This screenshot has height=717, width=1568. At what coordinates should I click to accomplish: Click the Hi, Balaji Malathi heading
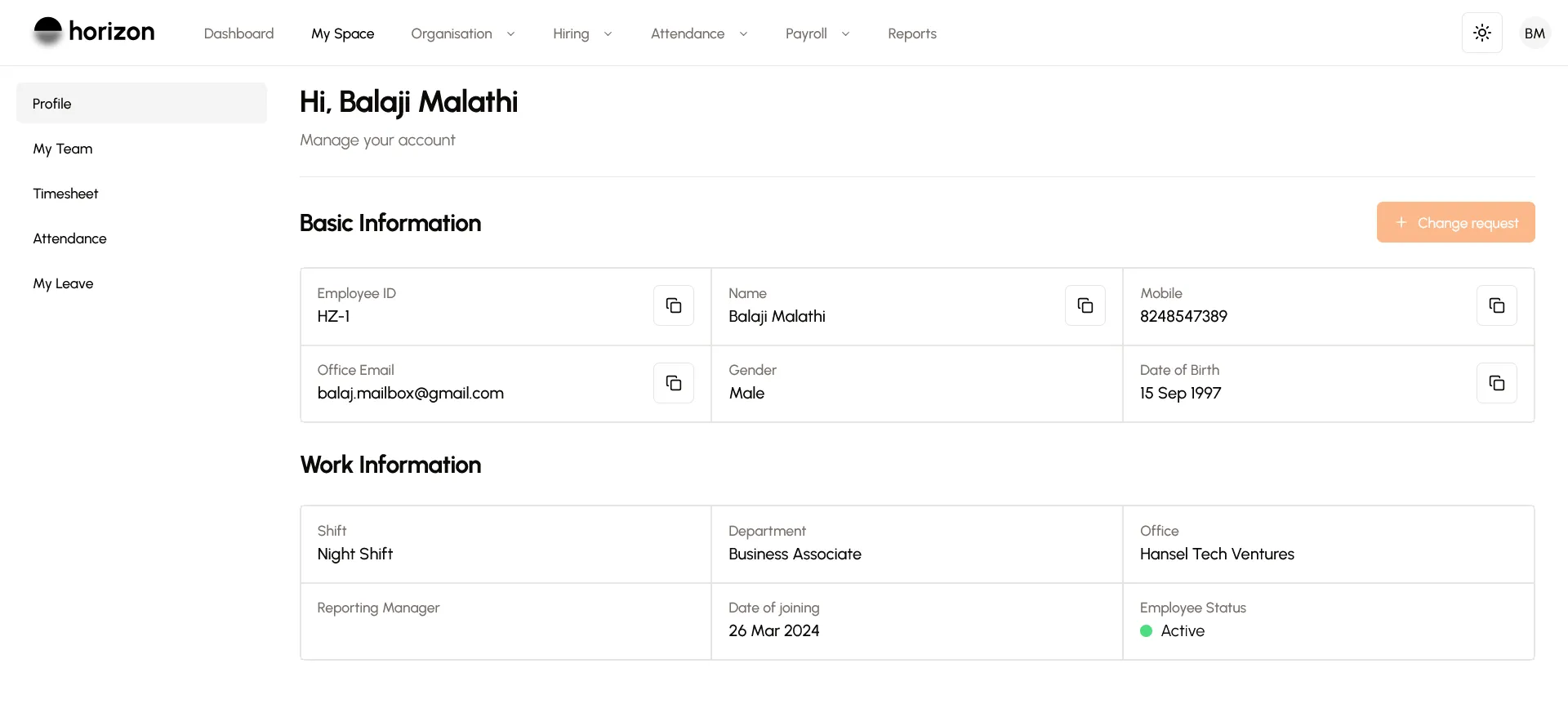coord(408,102)
